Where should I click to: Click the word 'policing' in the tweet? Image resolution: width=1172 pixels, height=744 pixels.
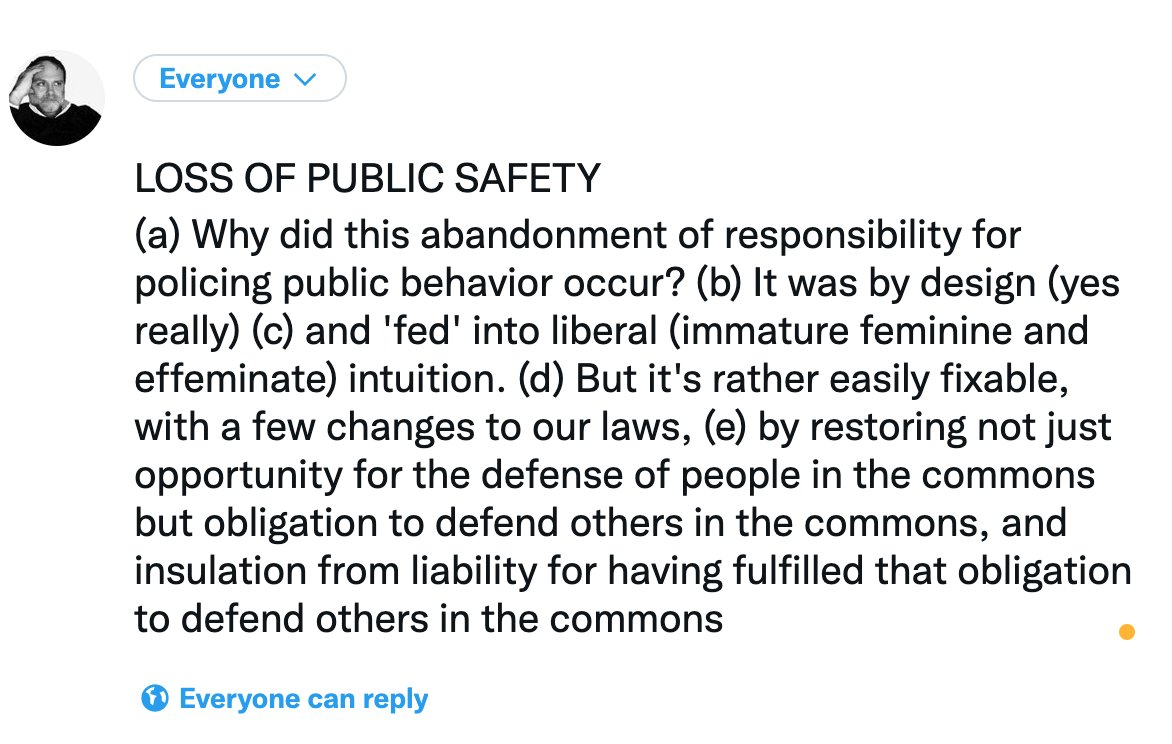pos(187,283)
